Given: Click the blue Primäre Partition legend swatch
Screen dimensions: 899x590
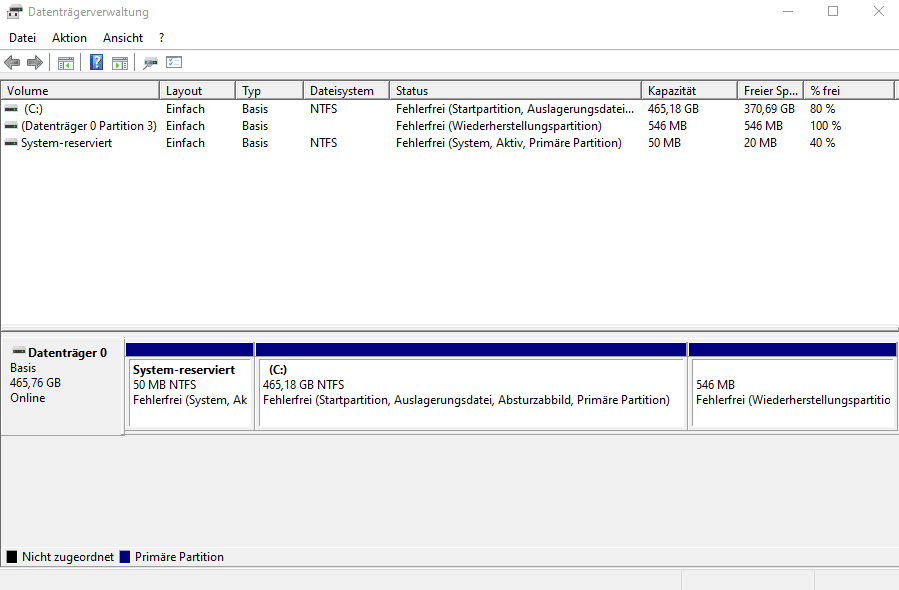Looking at the screenshot, I should click(124, 557).
